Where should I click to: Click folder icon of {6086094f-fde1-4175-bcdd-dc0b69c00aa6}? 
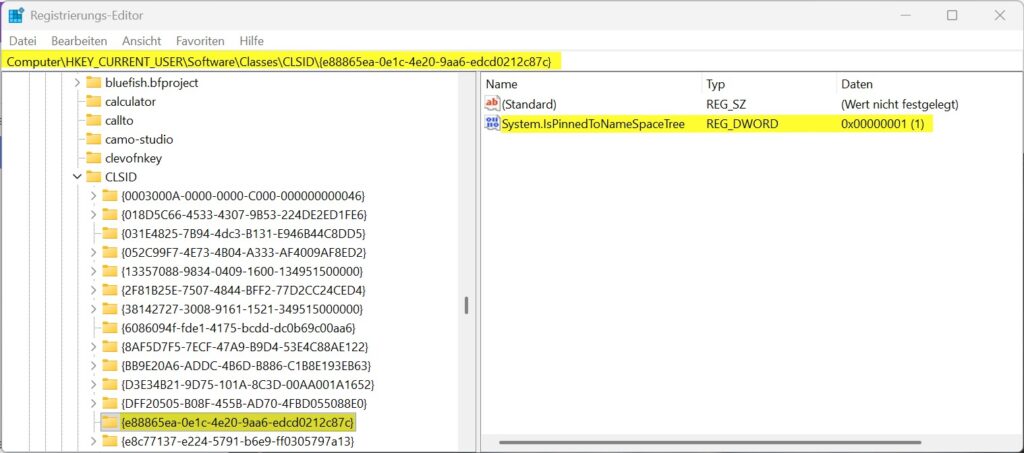110,328
